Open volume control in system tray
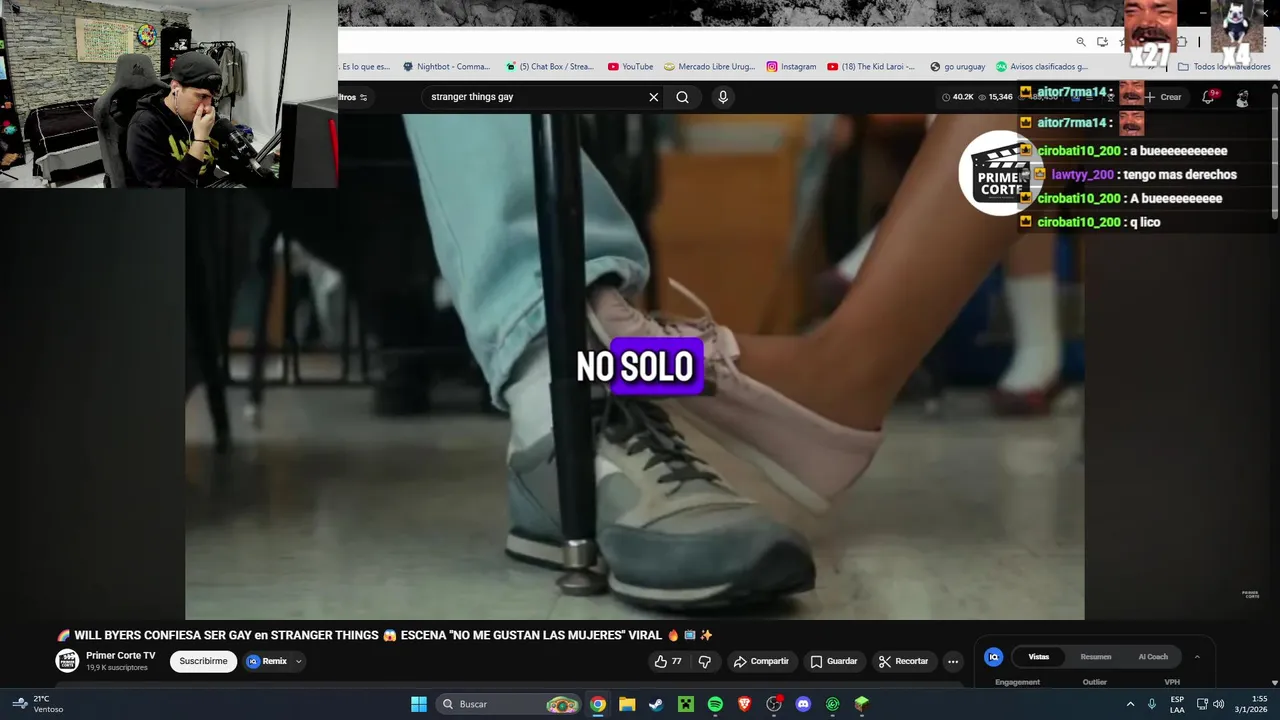1280x720 pixels. pyautogui.click(x=1218, y=704)
